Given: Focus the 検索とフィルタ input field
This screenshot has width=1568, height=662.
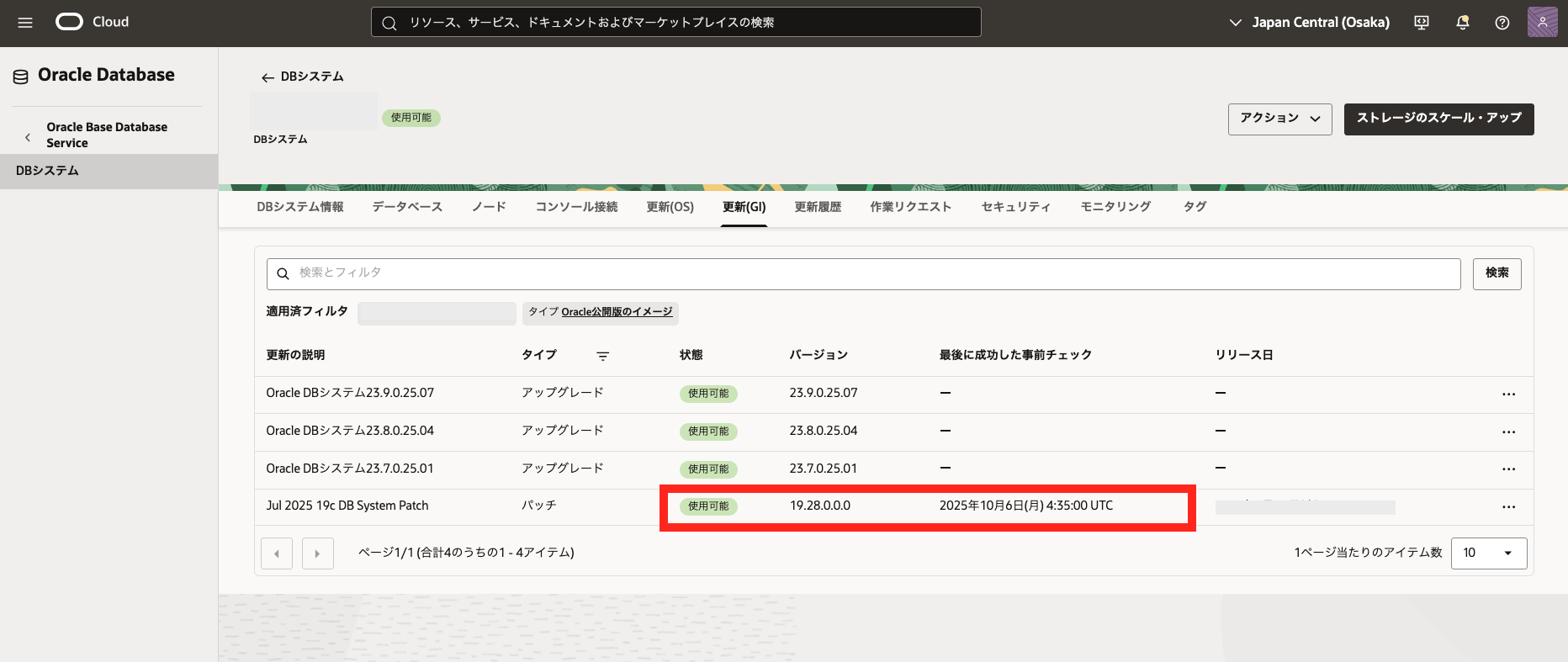Looking at the screenshot, I should click(866, 273).
